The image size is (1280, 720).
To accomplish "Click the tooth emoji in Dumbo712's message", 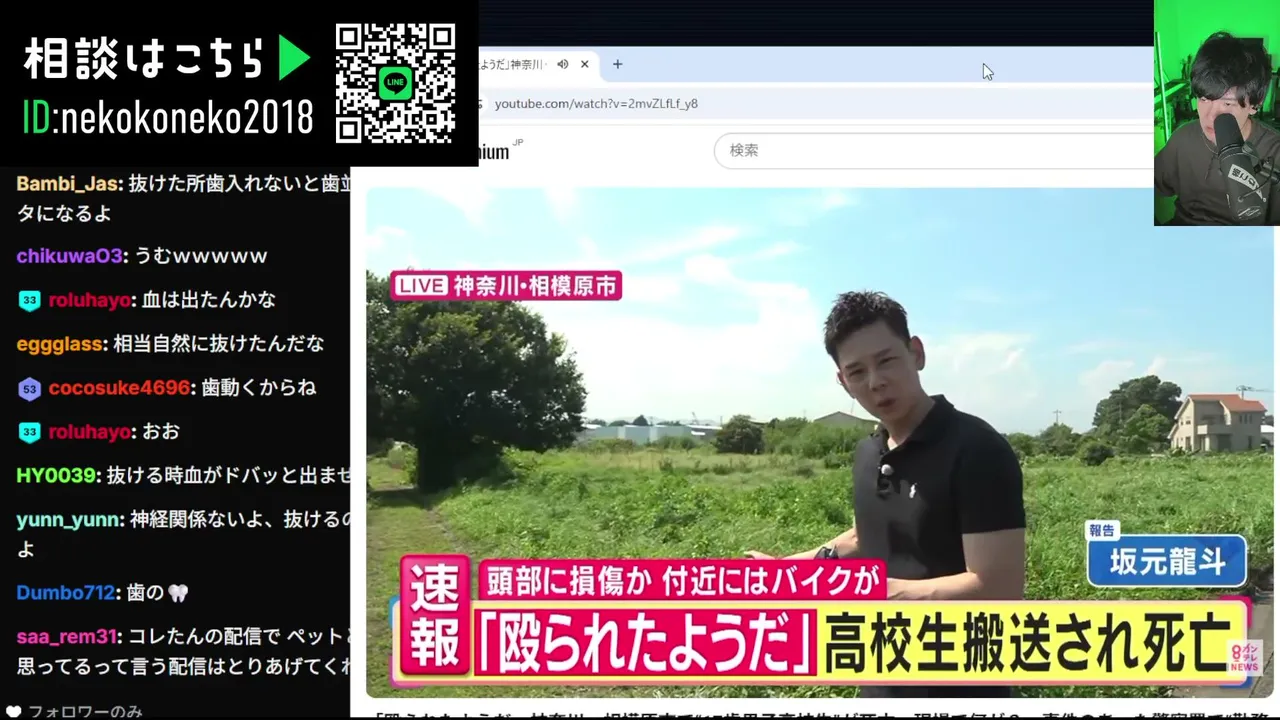I will pos(177,593).
